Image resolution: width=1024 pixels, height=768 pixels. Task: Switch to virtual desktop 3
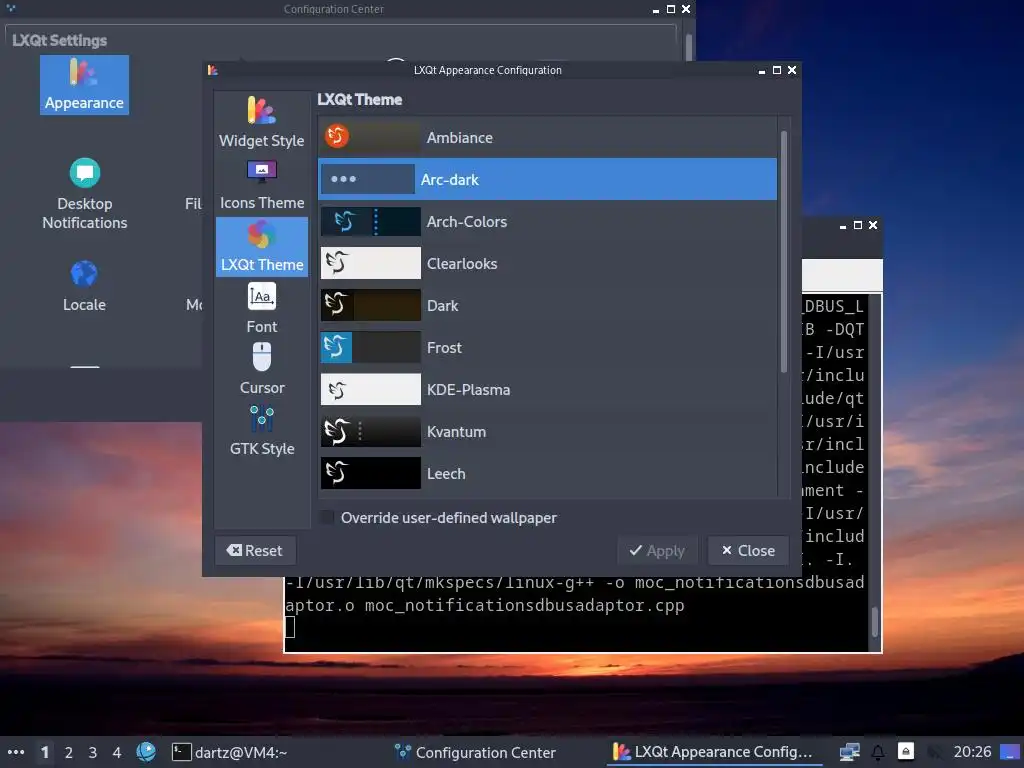pos(93,752)
